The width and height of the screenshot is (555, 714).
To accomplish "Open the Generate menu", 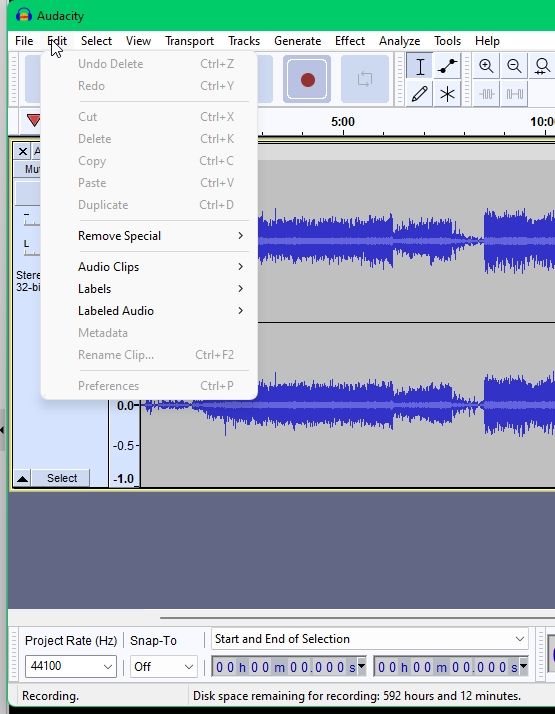I will click(x=297, y=41).
